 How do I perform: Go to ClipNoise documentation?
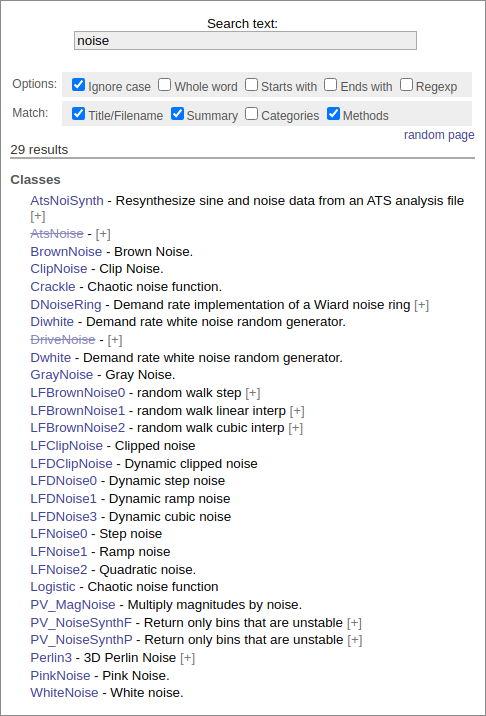coord(59,269)
